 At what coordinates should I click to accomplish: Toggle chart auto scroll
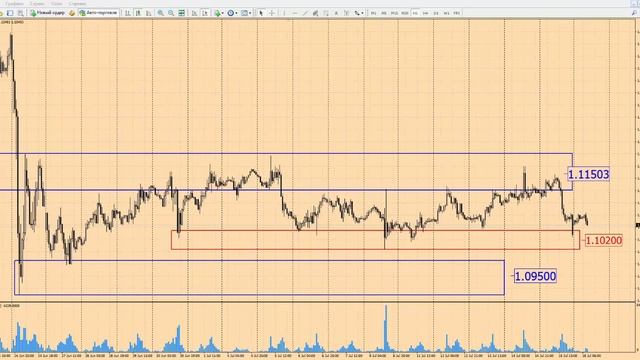click(194, 13)
